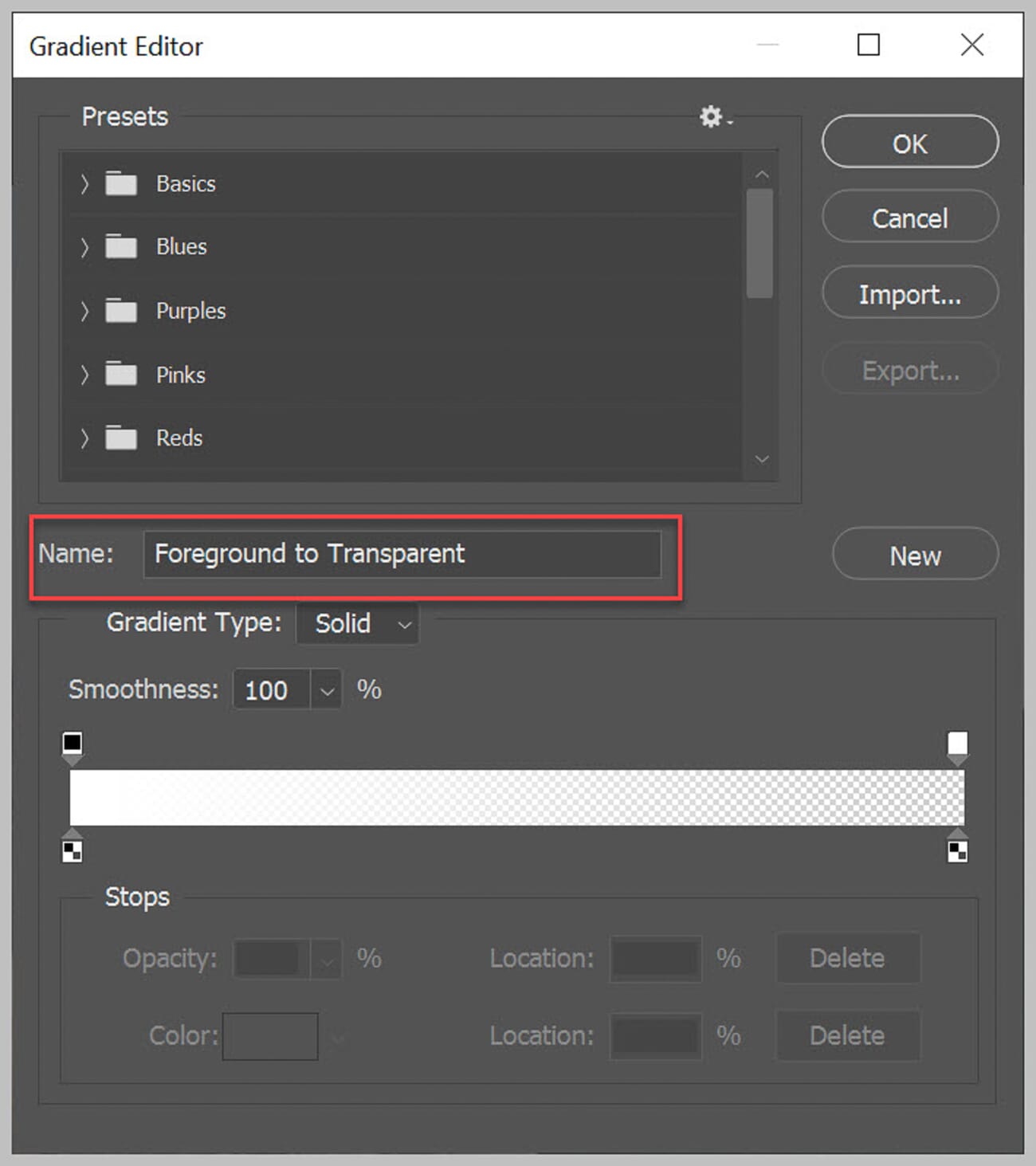Image resolution: width=1036 pixels, height=1166 pixels.
Task: Open the Opacity dropdown in Stops section
Action: tap(327, 959)
